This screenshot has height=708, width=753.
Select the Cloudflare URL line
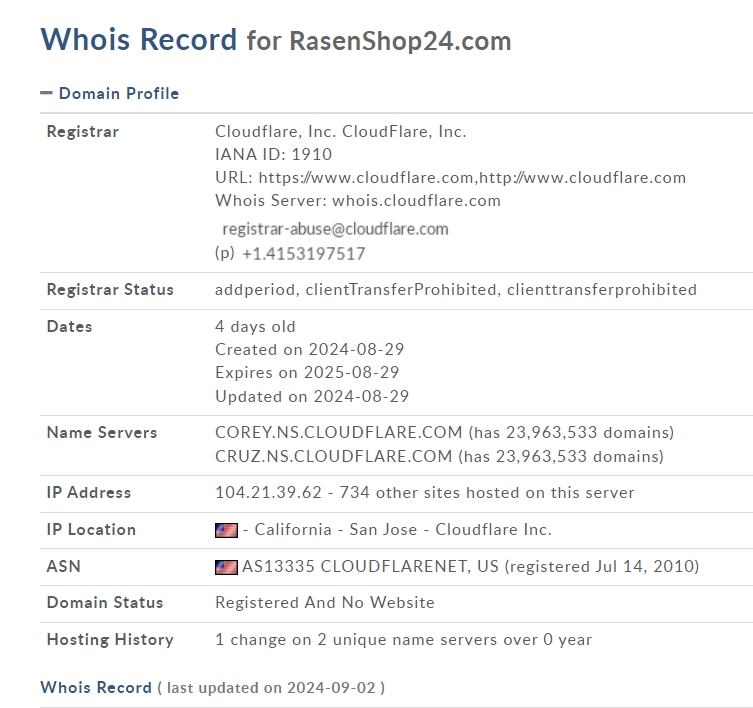(450, 178)
